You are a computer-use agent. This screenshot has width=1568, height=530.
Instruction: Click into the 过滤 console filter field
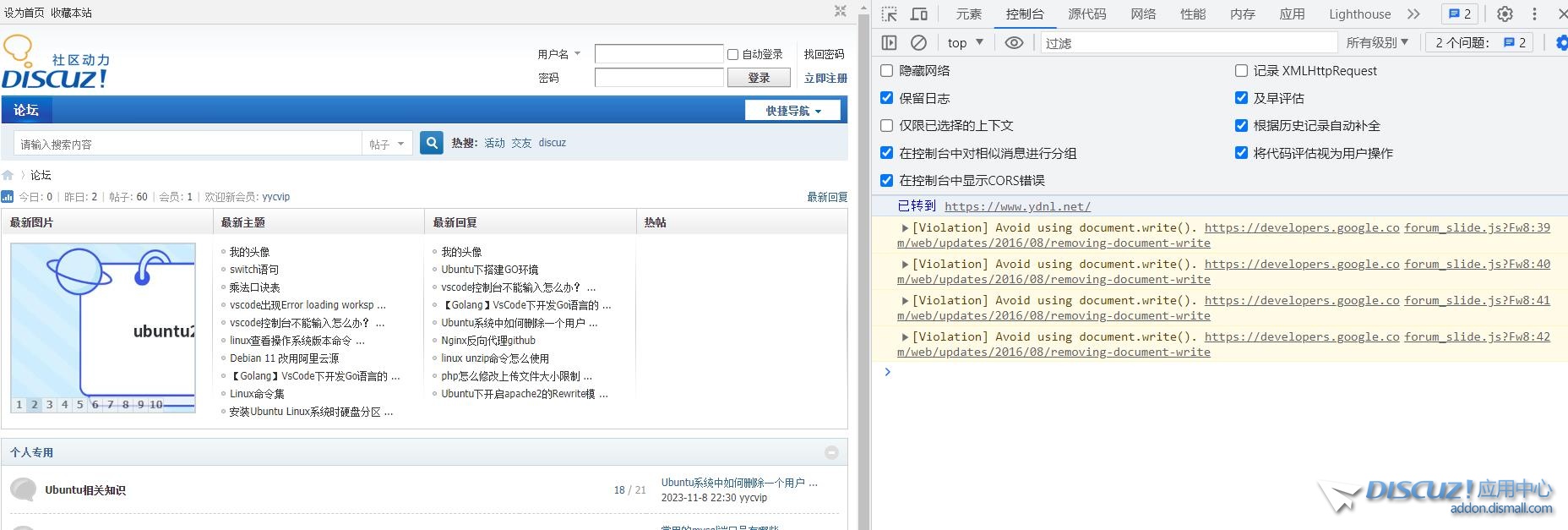click(1188, 42)
